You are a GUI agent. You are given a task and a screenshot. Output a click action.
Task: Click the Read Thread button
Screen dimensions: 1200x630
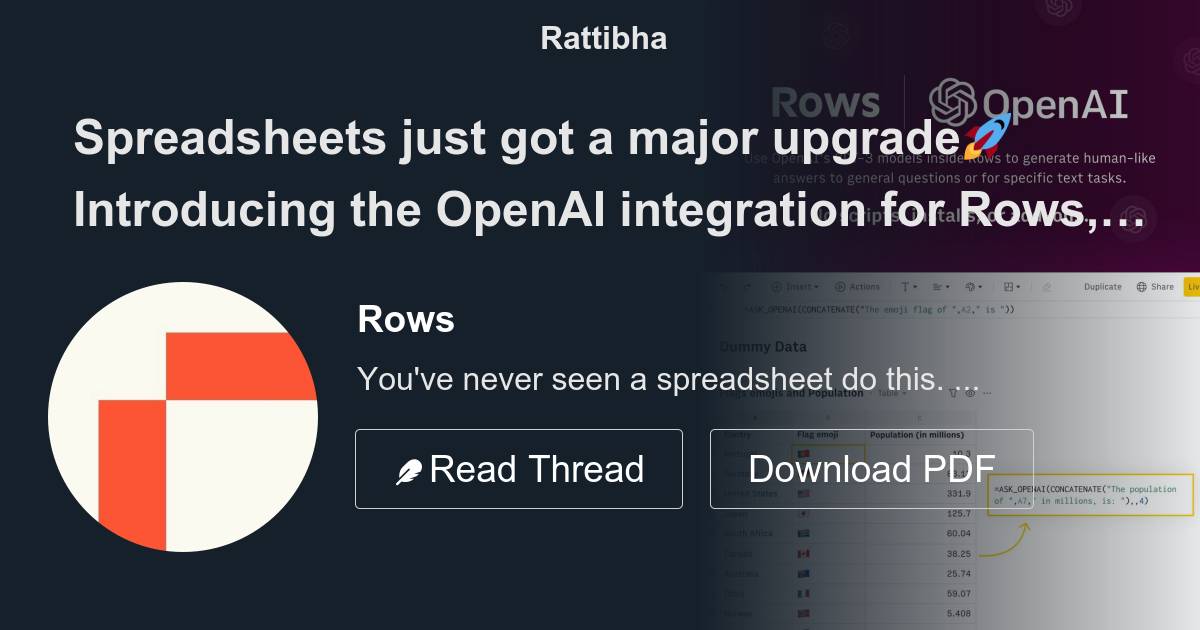pyautogui.click(x=518, y=468)
